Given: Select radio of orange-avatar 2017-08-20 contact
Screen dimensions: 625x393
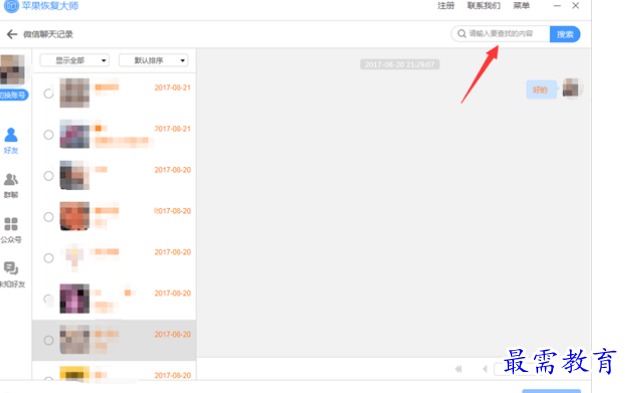Looking at the screenshot, I should pos(49,217).
